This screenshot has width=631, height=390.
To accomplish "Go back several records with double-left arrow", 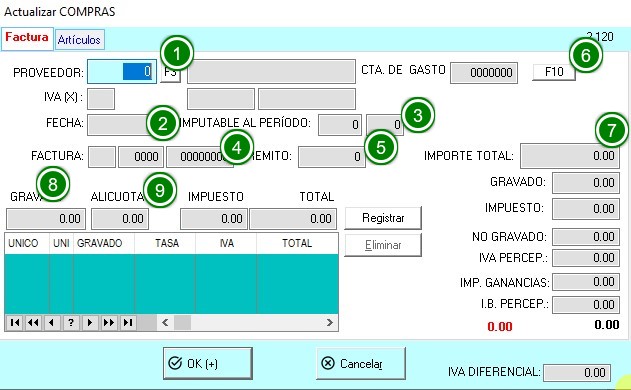I will 33,322.
